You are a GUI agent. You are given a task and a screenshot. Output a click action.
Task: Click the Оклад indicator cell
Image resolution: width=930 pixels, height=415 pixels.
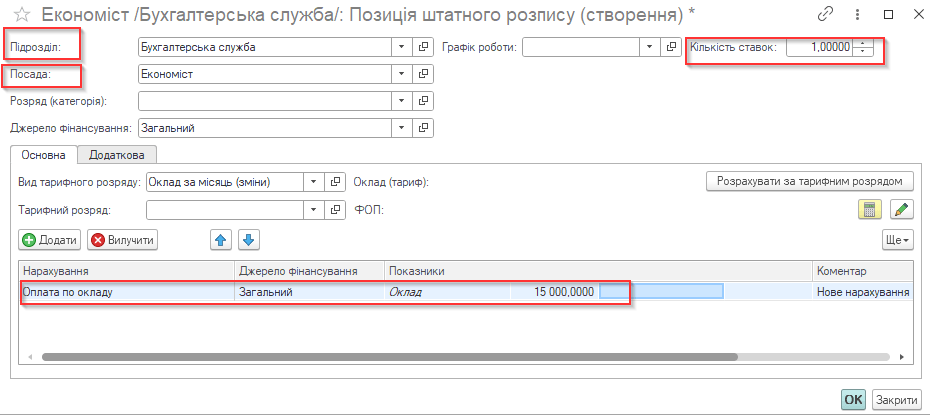[448, 292]
